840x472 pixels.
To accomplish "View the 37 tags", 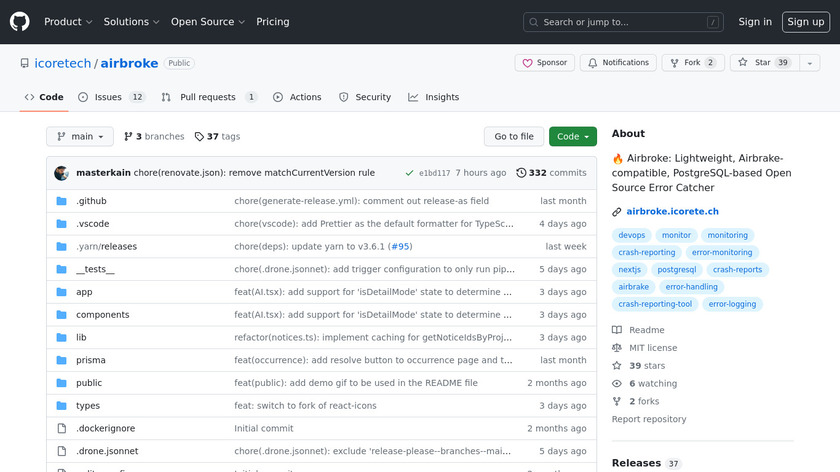I will (x=217, y=137).
